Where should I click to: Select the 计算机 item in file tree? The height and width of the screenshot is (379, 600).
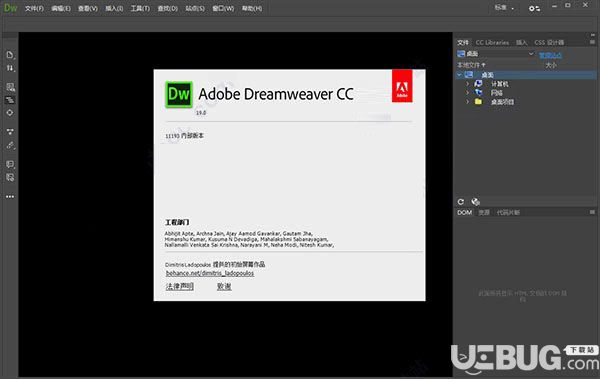499,84
